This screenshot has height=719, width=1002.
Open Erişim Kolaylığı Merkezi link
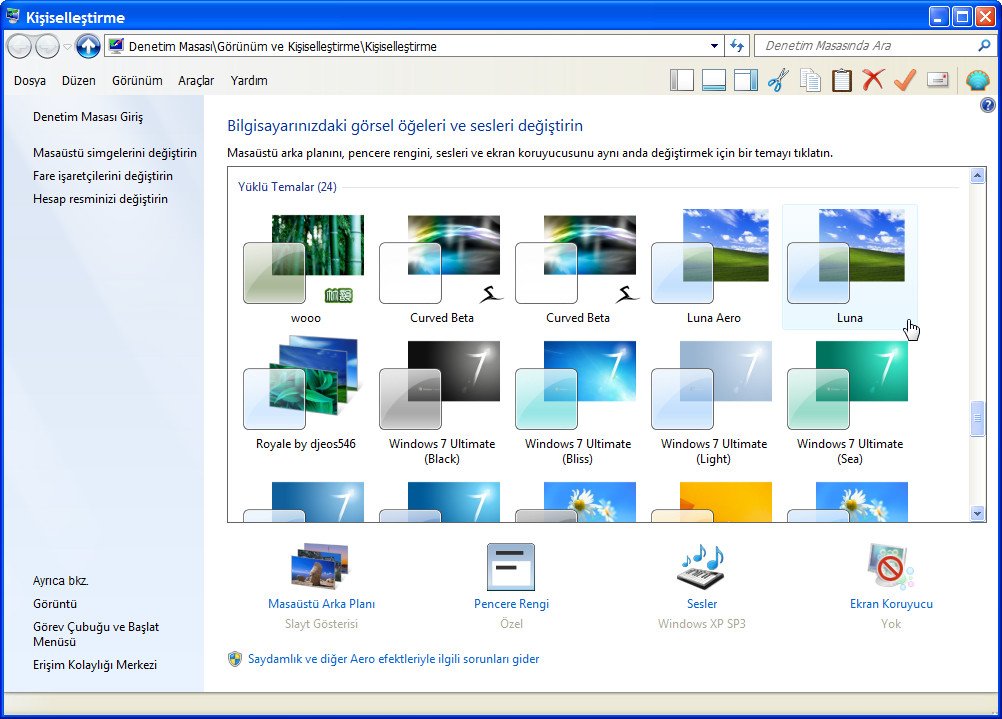[95, 665]
